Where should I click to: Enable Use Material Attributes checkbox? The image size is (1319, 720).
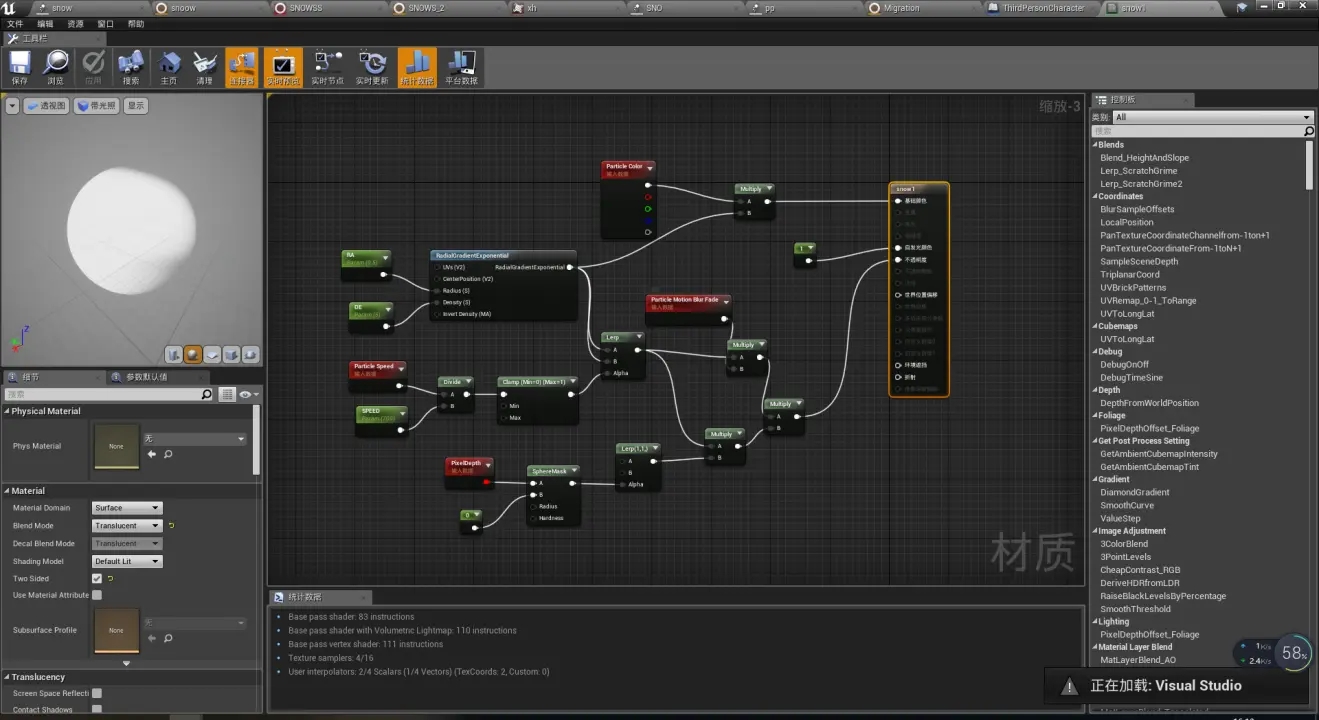97,595
